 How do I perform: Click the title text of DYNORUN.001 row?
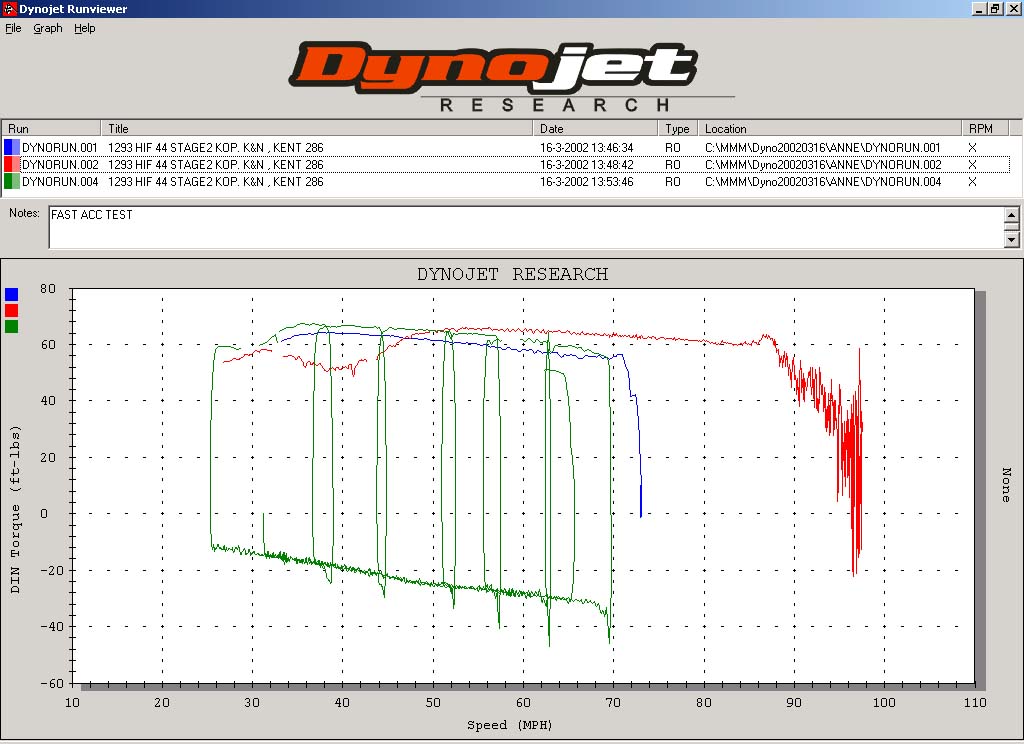coord(216,148)
